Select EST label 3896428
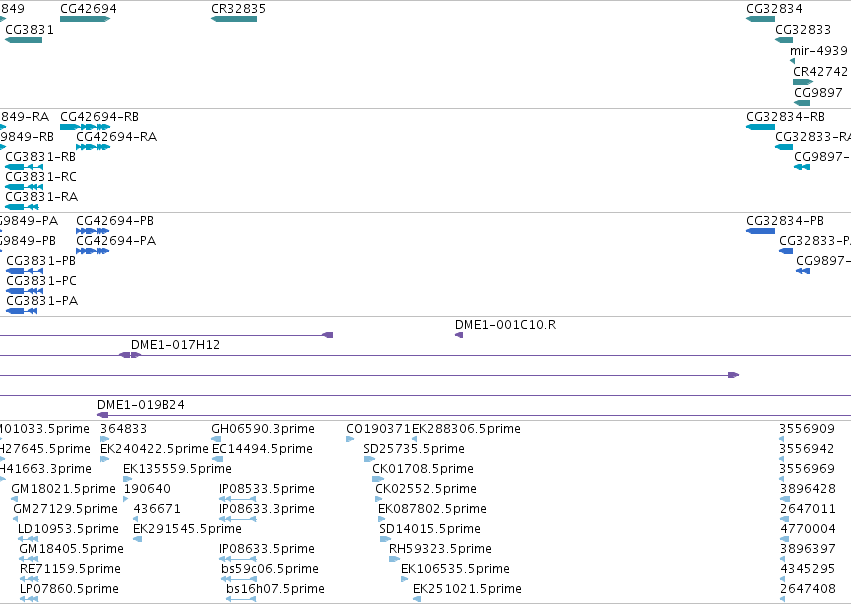This screenshot has width=851, height=604. click(x=808, y=489)
